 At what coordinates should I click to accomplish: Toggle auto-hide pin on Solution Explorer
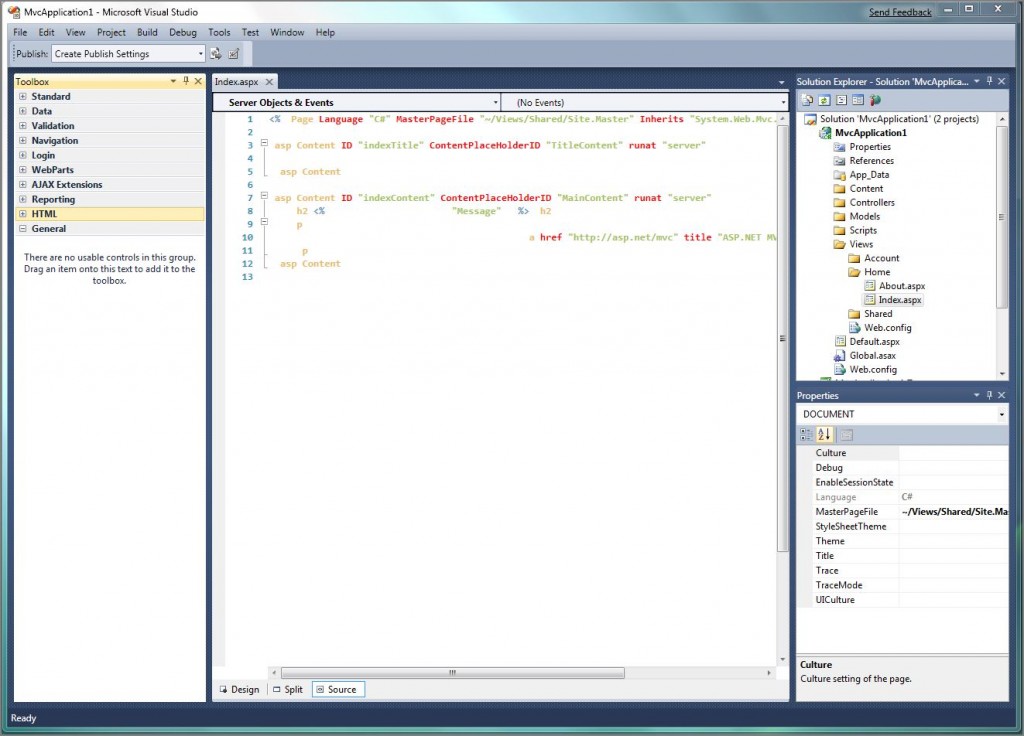point(989,81)
